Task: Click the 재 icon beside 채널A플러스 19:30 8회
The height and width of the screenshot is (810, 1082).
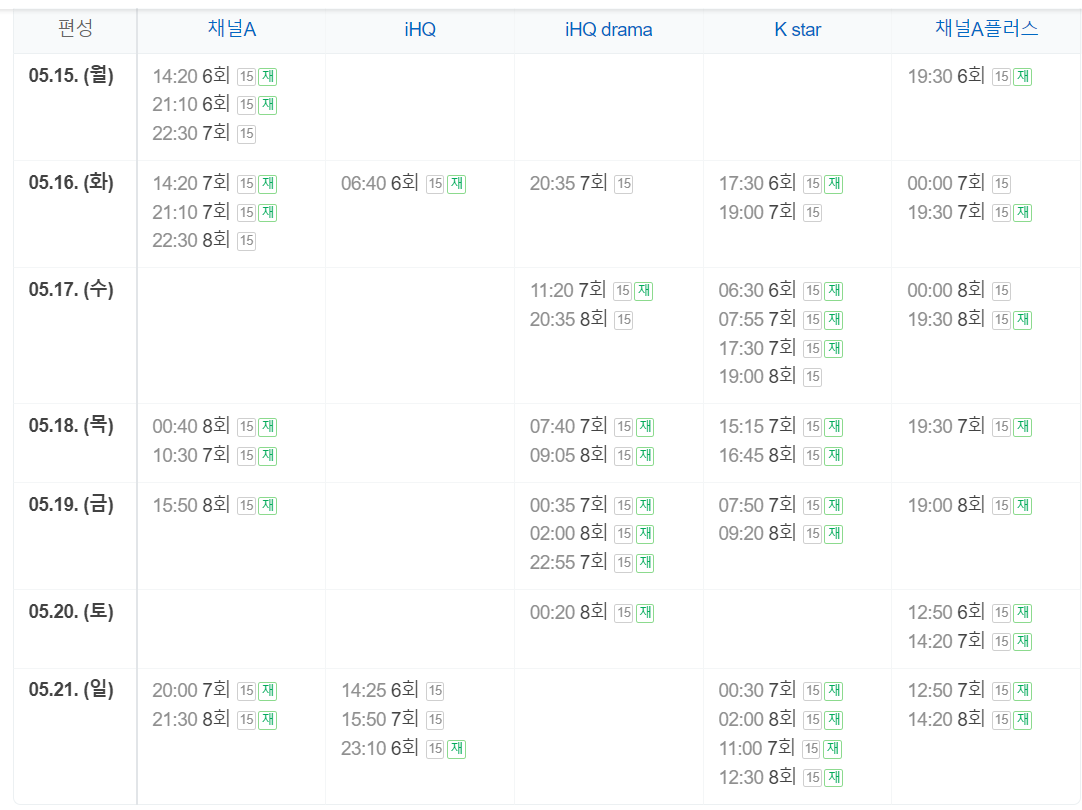Action: click(x=1023, y=320)
